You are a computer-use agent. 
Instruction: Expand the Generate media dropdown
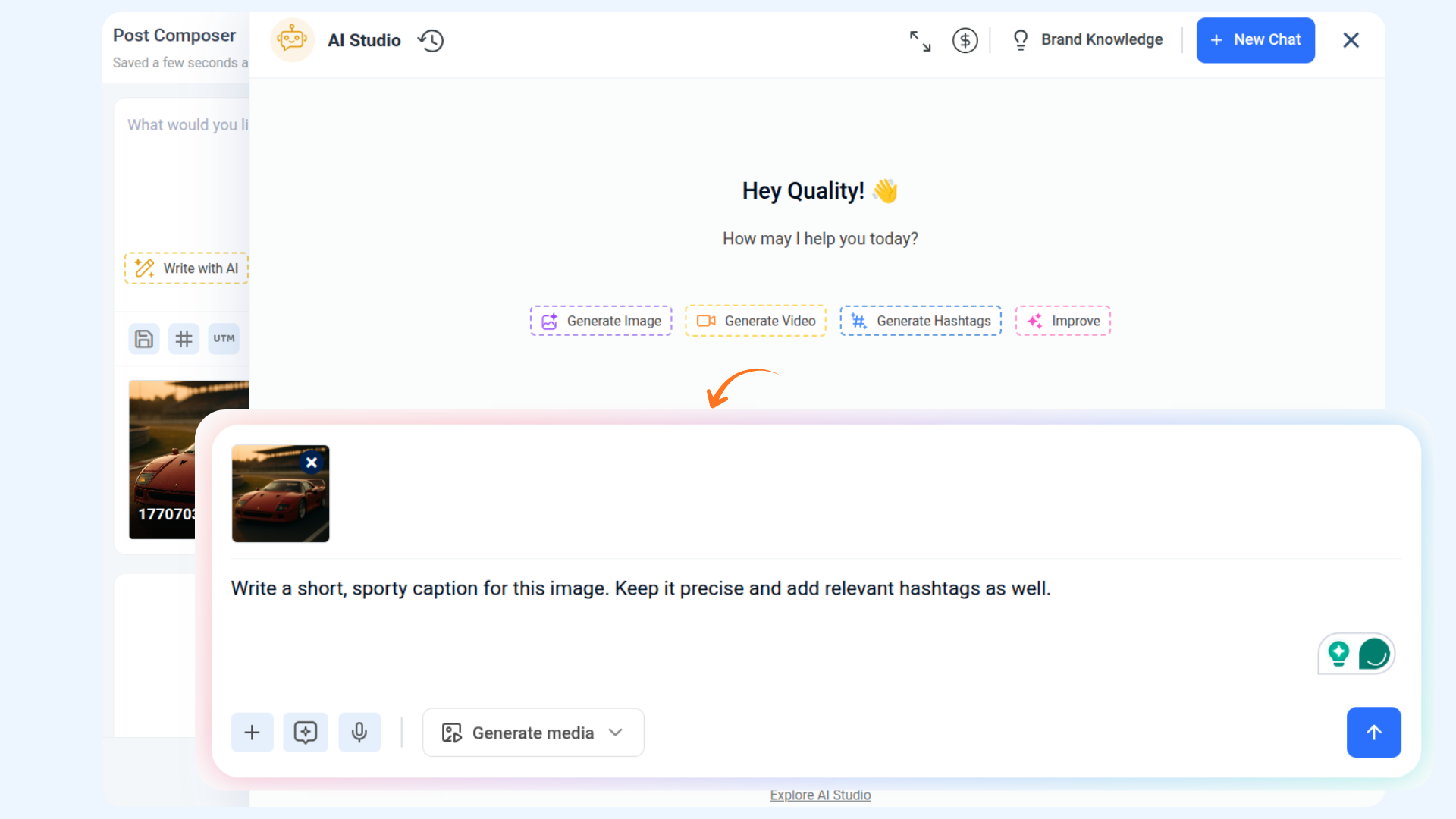[533, 733]
